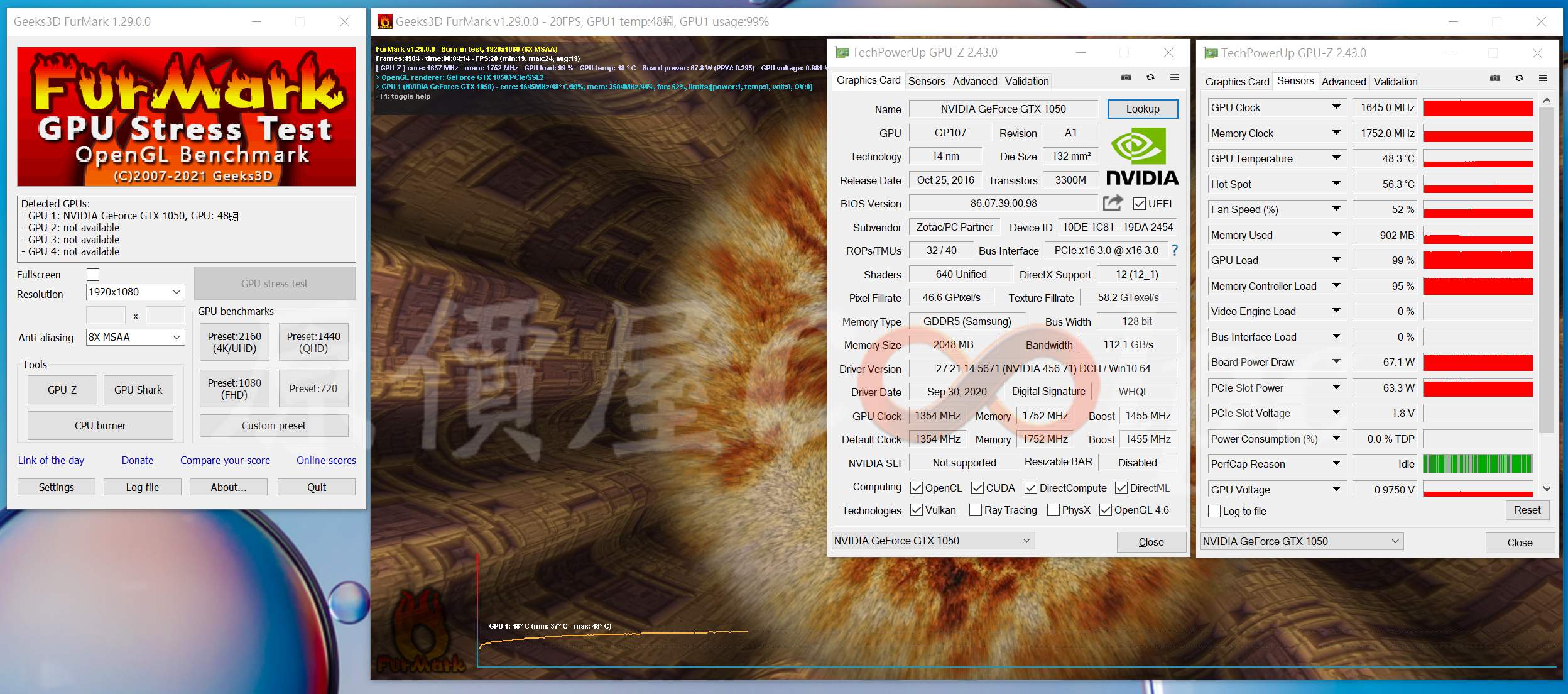The width and height of the screenshot is (1568, 694).
Task: Open the Compare your score link
Action: [x=225, y=460]
